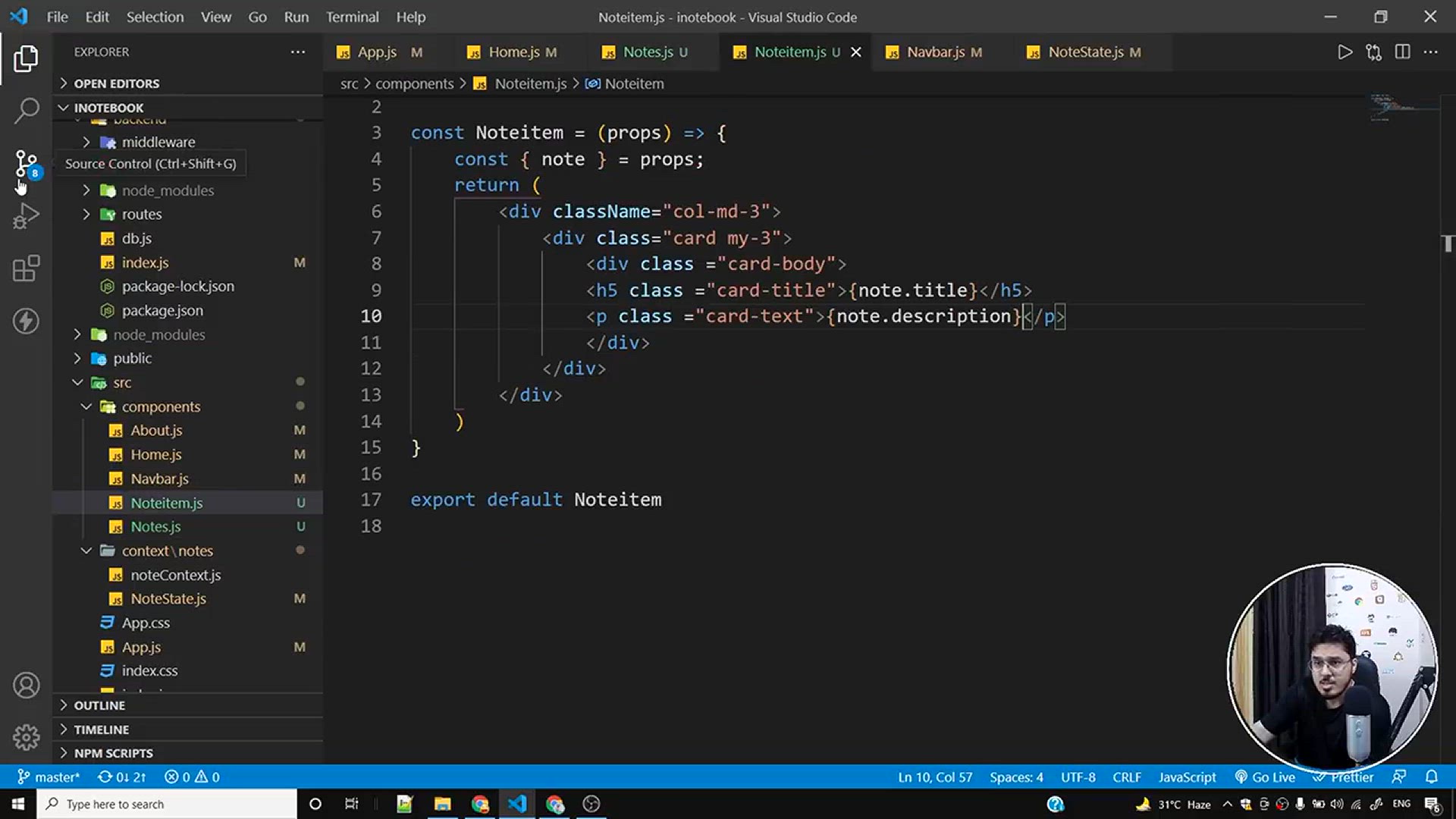The image size is (1456, 819).
Task: Click Ln 10, Col 57 in status bar
Action: pos(935,777)
